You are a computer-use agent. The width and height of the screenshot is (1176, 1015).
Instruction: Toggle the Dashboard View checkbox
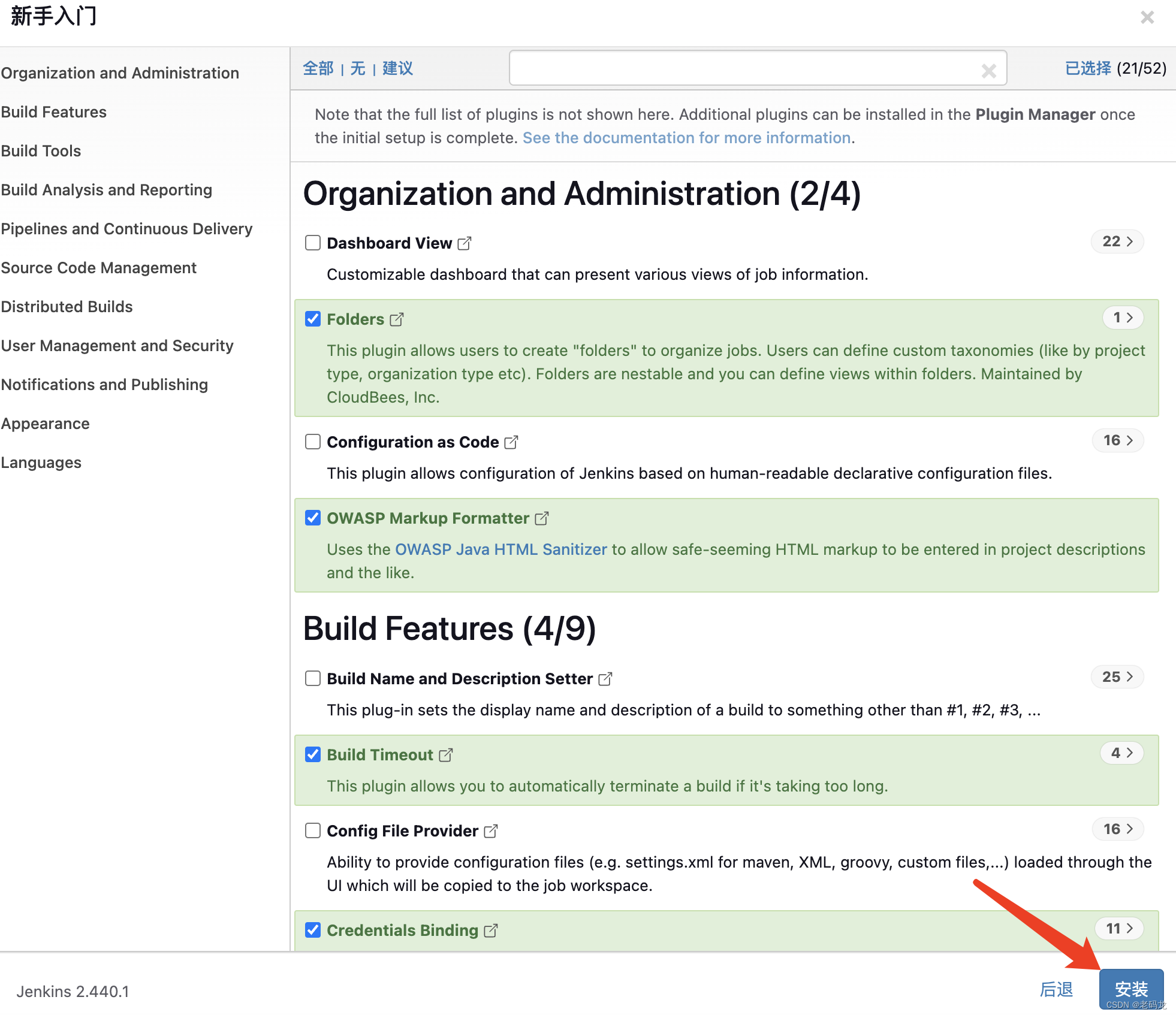(313, 241)
